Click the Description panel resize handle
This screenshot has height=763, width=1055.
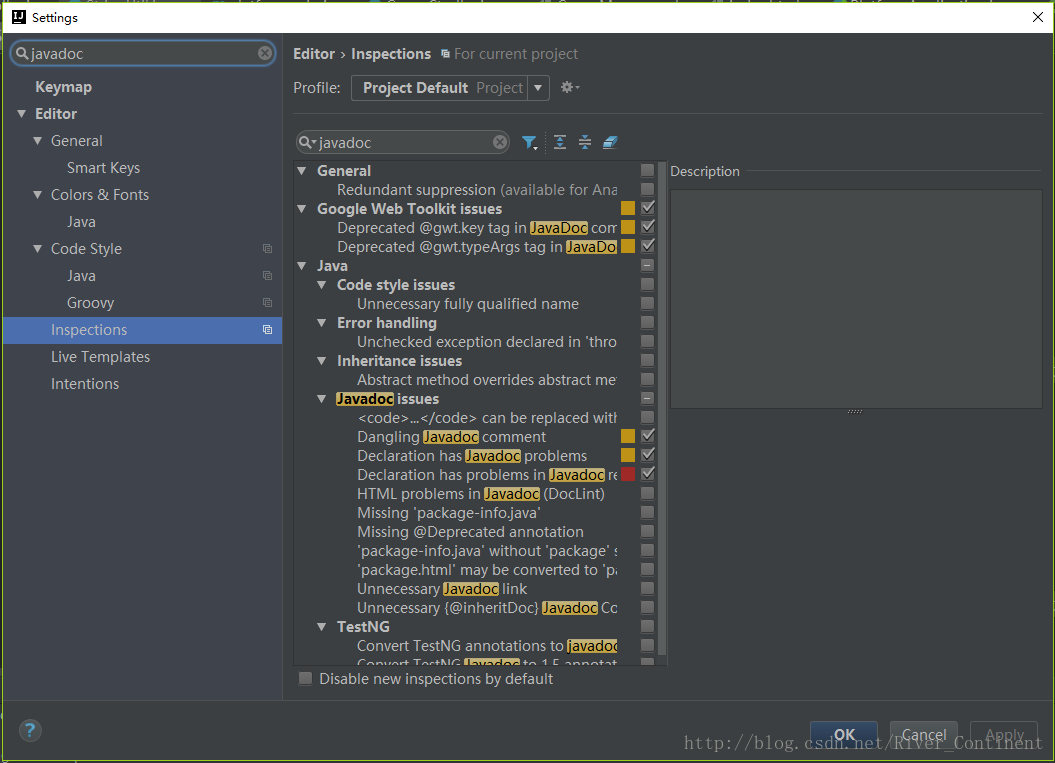tap(854, 411)
